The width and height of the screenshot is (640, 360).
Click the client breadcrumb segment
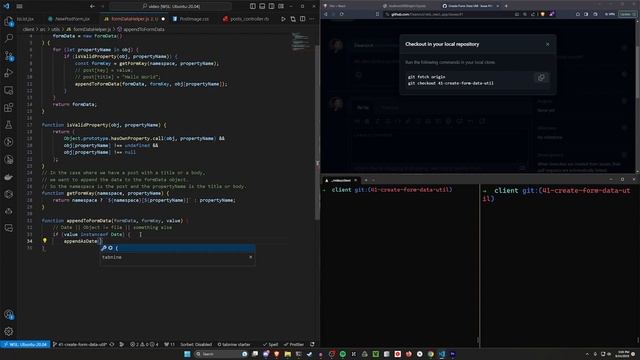(29, 29)
